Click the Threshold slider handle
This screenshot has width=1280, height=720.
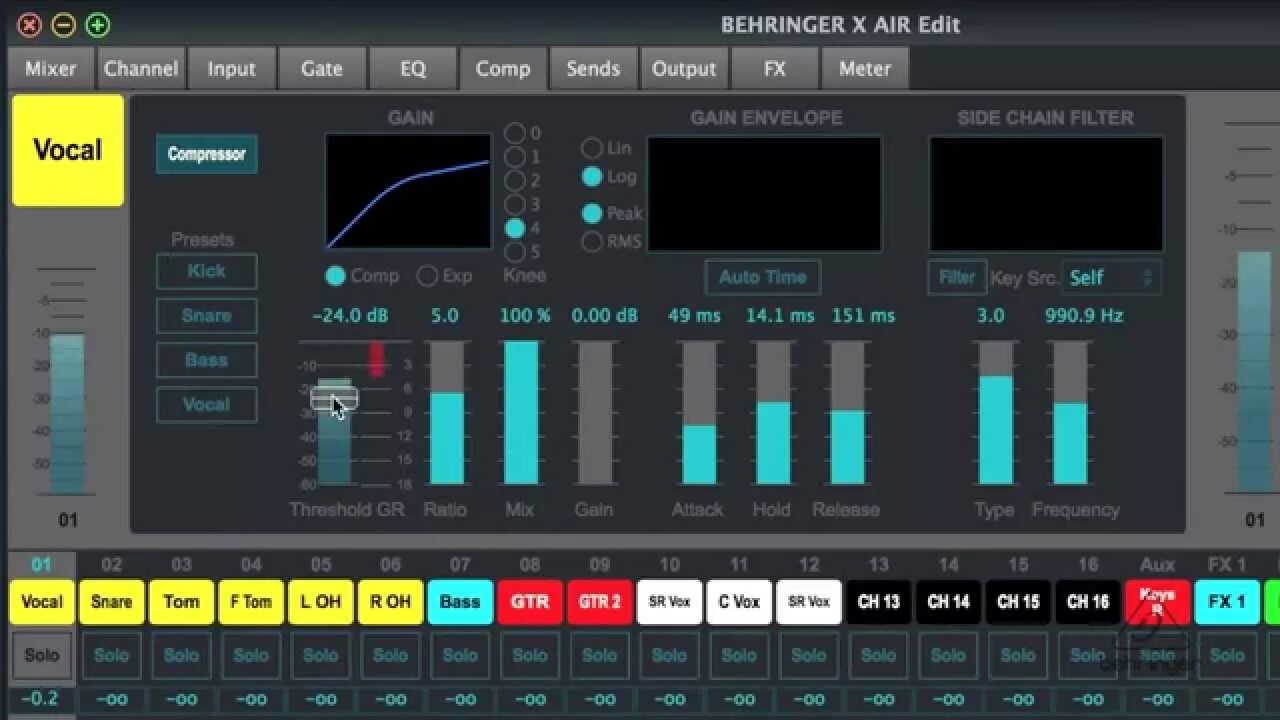coord(334,399)
